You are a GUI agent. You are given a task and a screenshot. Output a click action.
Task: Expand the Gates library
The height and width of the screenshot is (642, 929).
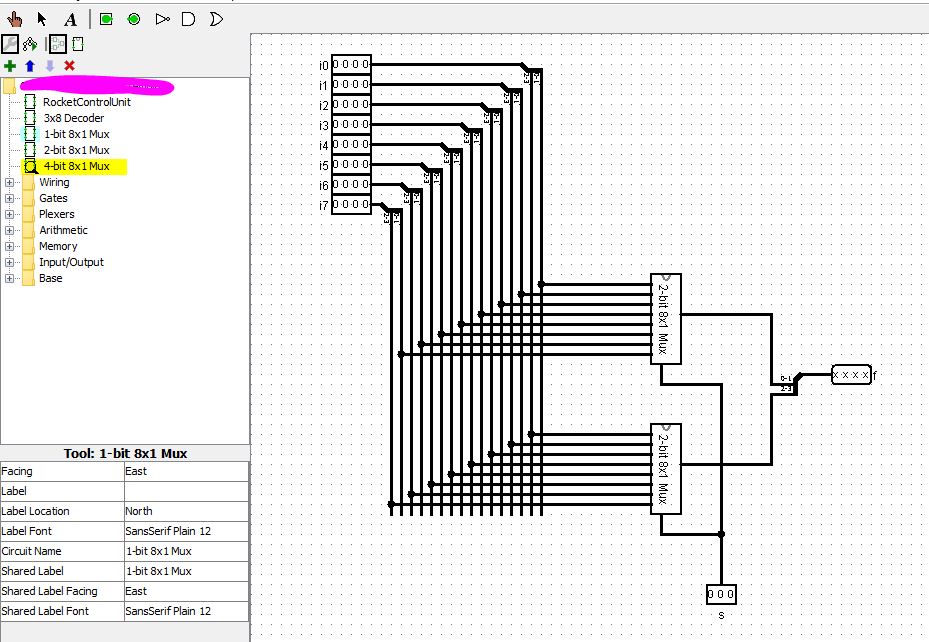[x=9, y=198]
